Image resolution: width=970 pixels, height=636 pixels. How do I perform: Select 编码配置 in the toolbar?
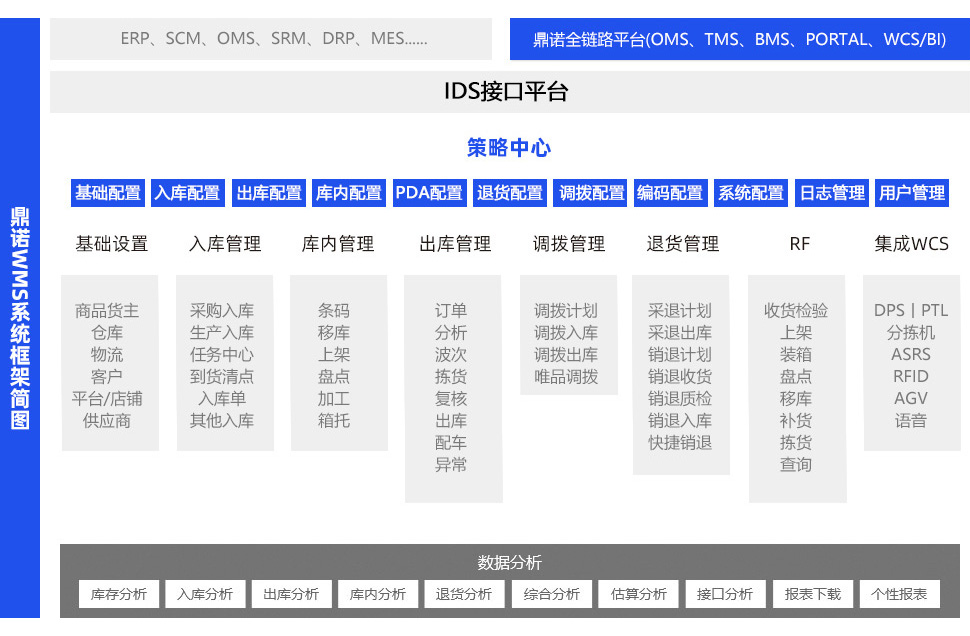670,193
